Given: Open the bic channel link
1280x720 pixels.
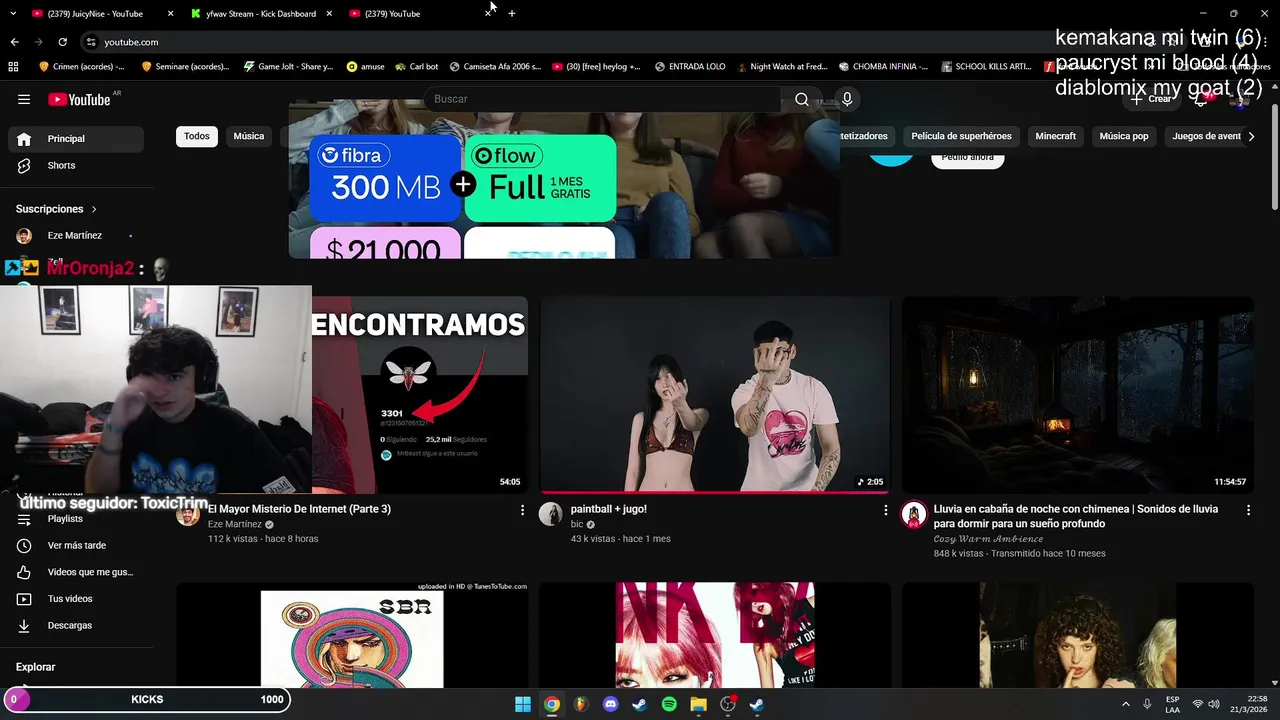Looking at the screenshot, I should [577, 524].
